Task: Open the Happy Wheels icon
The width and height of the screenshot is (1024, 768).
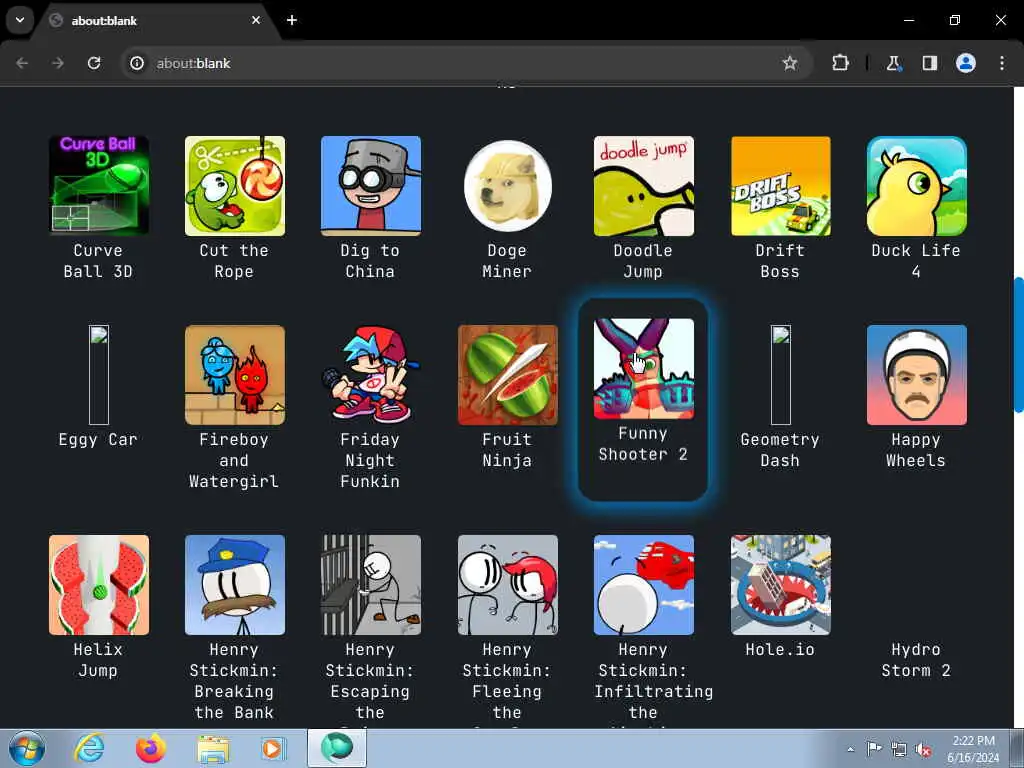Action: [917, 375]
